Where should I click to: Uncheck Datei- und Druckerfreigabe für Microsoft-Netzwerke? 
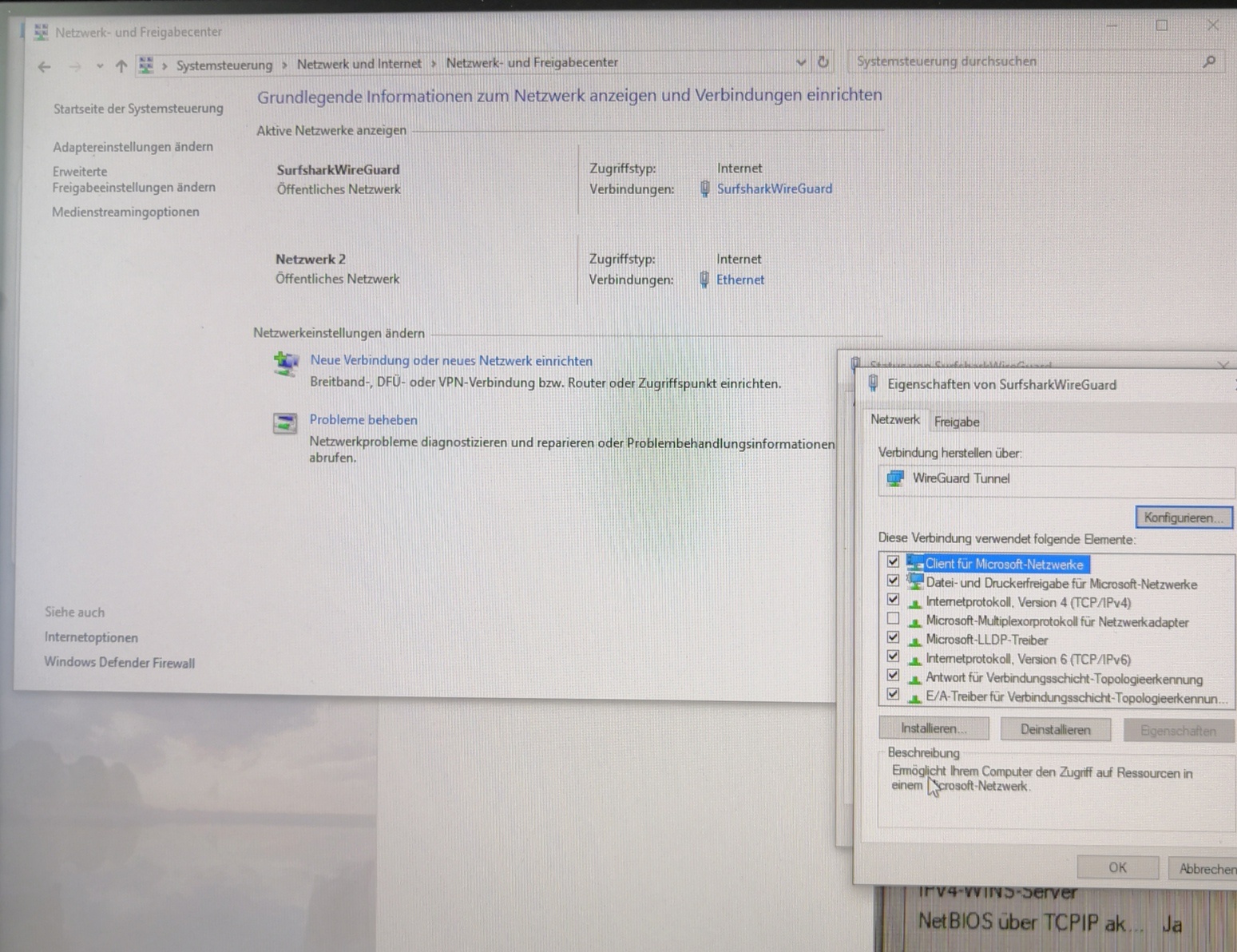(893, 582)
